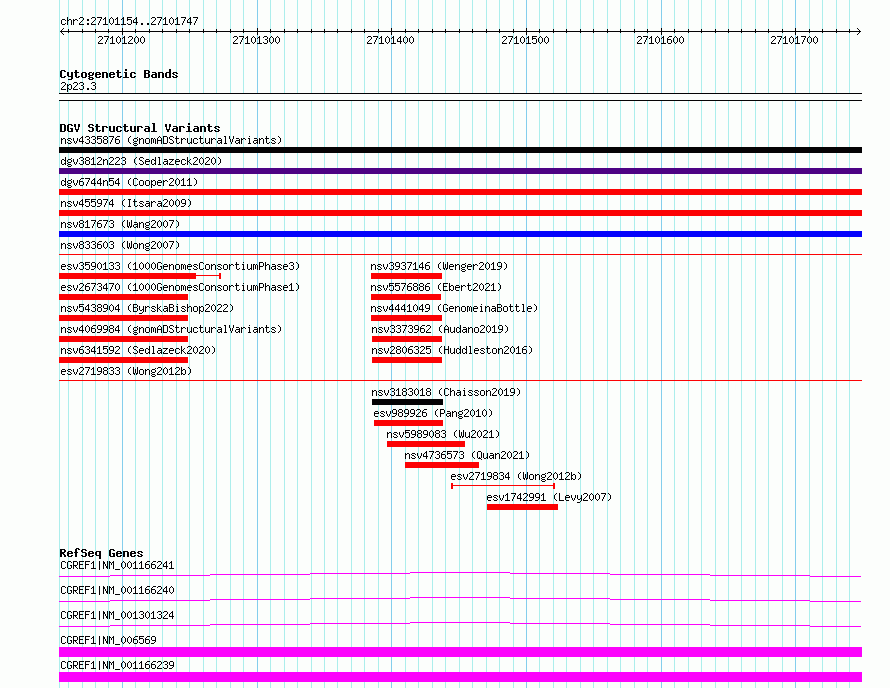Image resolution: width=890 pixels, height=688 pixels.
Task: Click the RefSeq Genes track title
Action: (101, 553)
